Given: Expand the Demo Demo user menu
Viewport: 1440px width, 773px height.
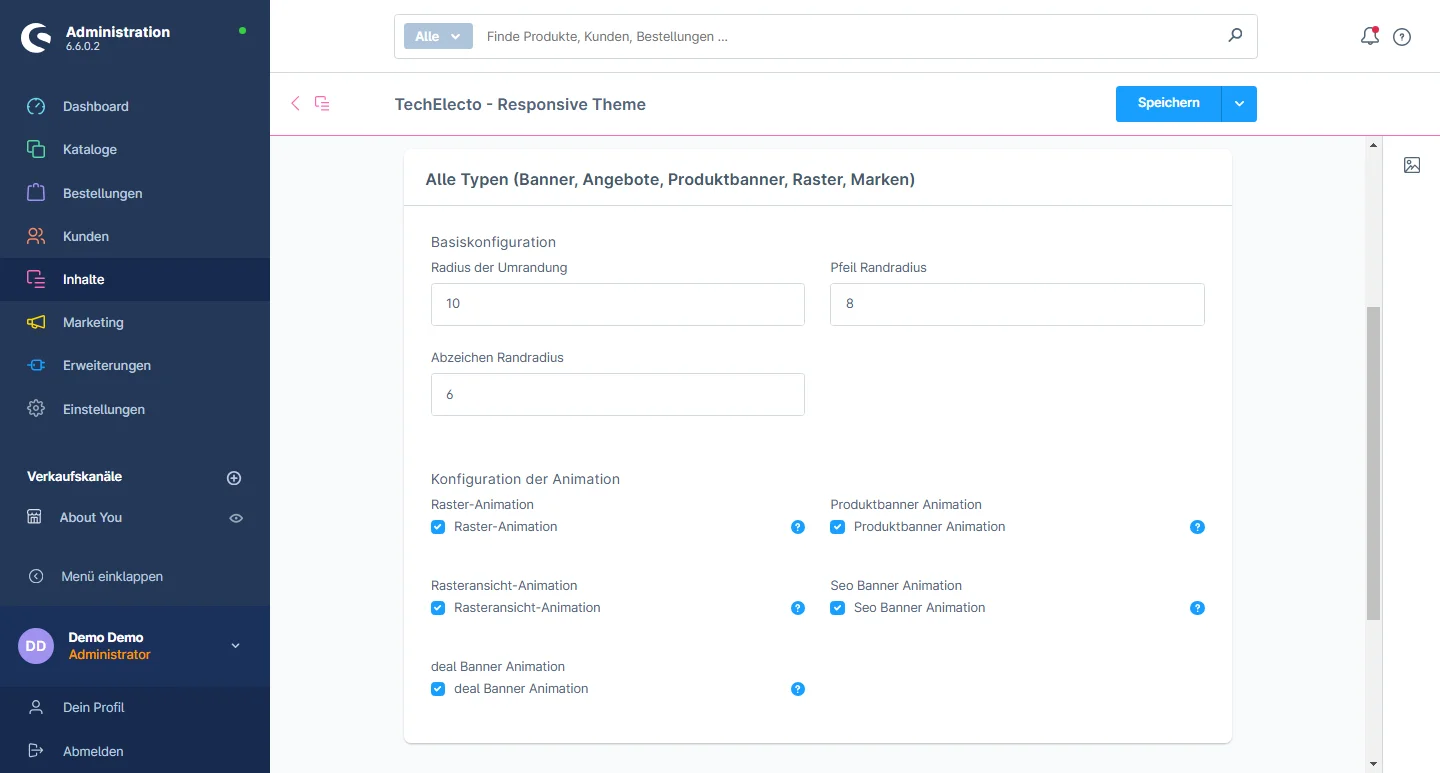Looking at the screenshot, I should 236,646.
